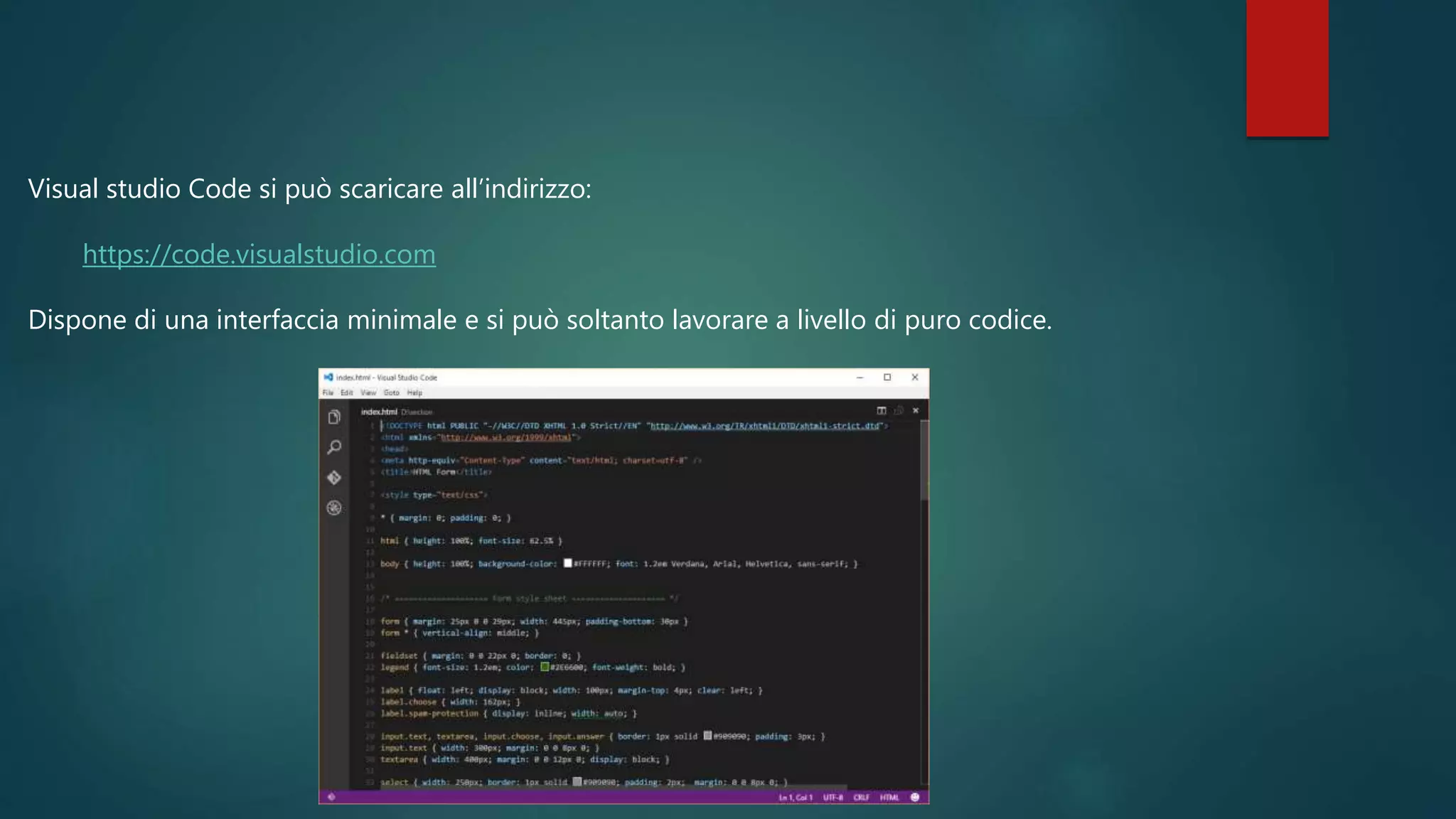Image resolution: width=1456 pixels, height=819 pixels.
Task: Minimize the Visual Studio Code window
Action: 860,378
